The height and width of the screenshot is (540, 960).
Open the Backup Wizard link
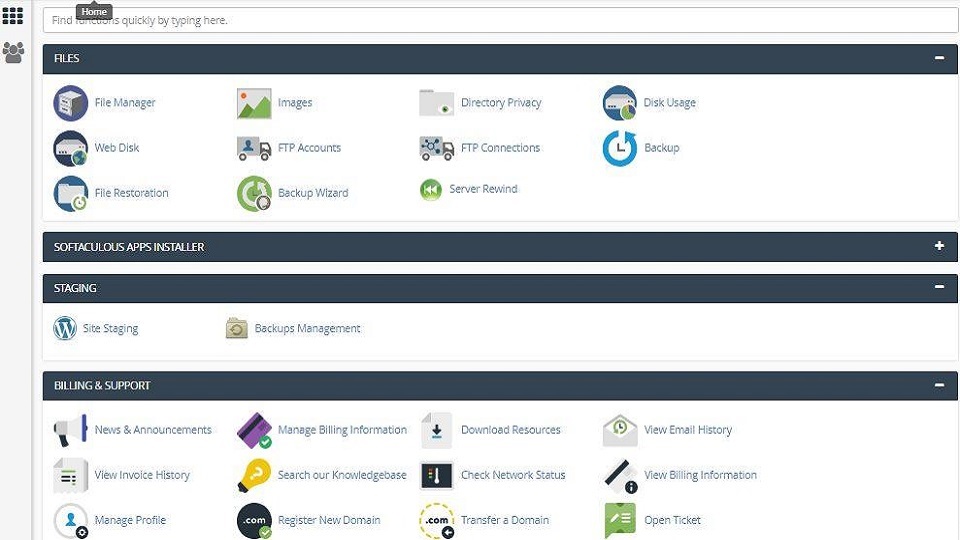313,193
